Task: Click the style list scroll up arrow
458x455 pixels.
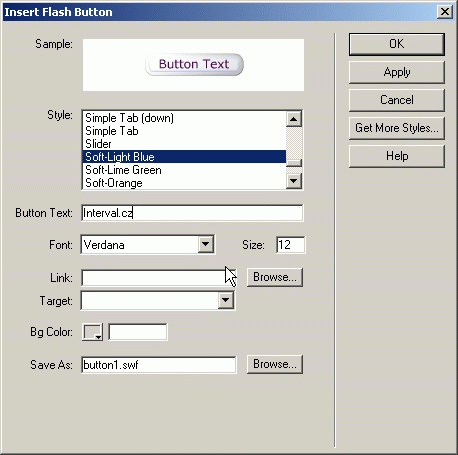Action: [x=294, y=119]
